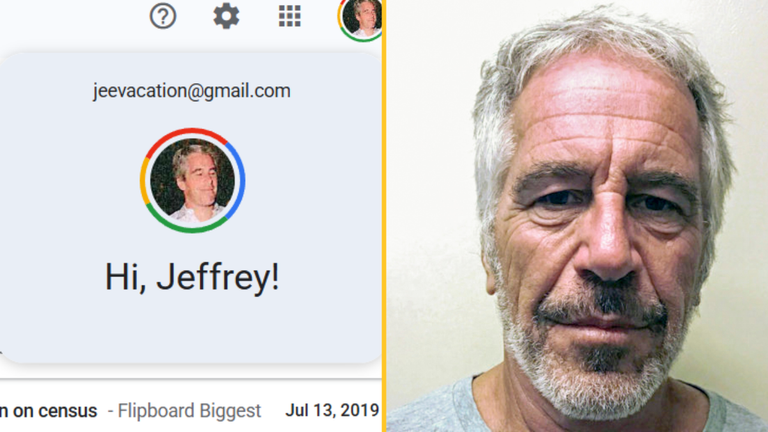
Task: Click the horizontal line above the email row
Action: pos(191,379)
